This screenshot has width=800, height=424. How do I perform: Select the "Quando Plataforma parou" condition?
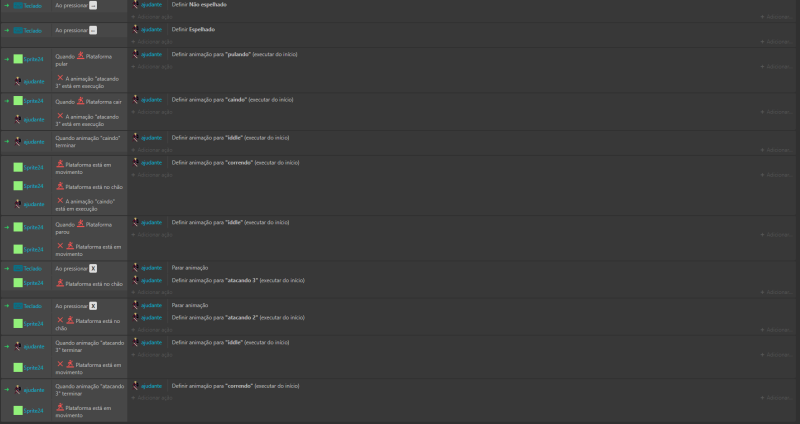point(84,228)
